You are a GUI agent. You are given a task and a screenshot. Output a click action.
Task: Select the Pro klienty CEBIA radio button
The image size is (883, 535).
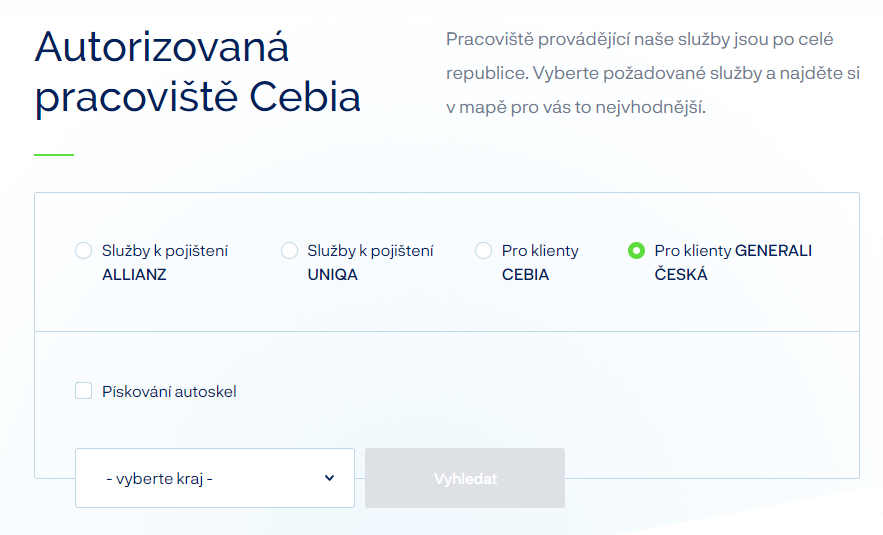click(x=483, y=251)
